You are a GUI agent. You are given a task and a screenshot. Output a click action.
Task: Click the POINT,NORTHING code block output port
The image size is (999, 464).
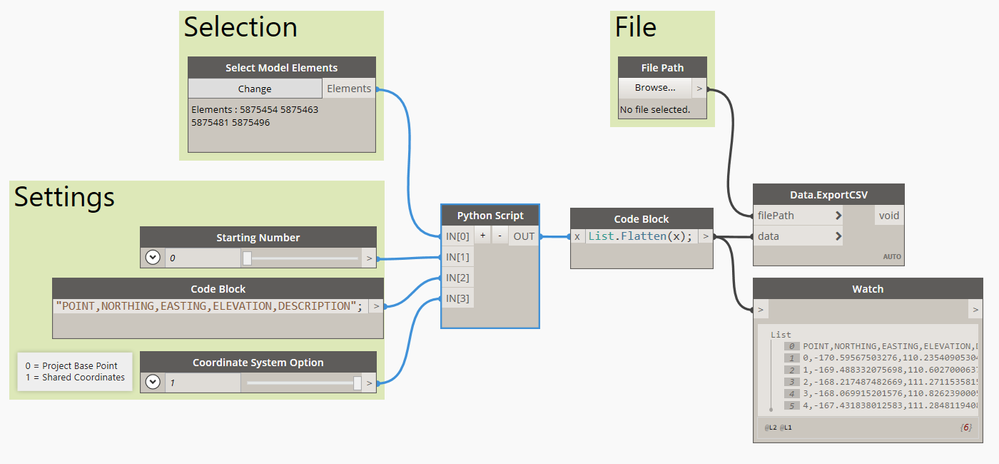click(376, 306)
